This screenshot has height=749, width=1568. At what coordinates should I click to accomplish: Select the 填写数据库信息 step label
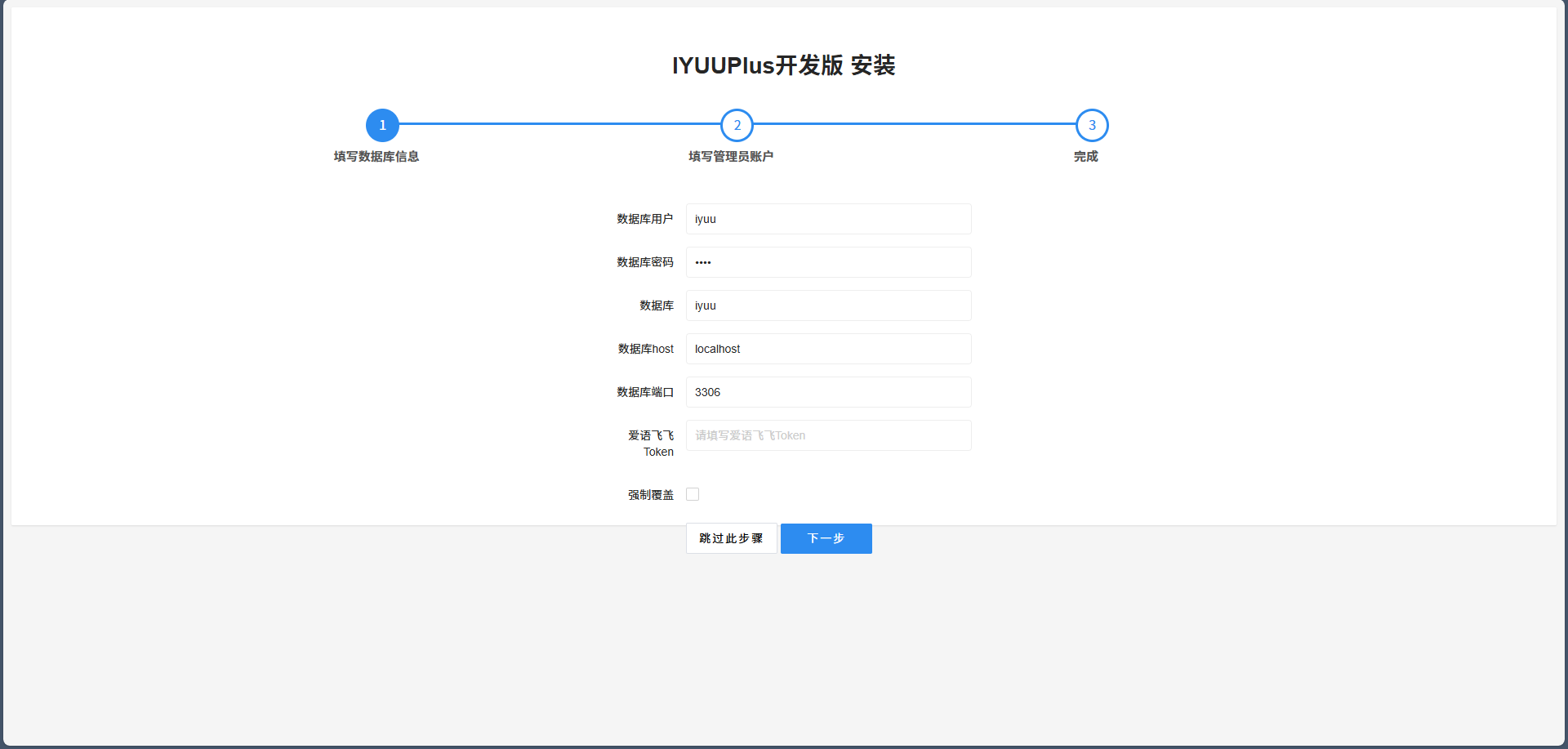pyautogui.click(x=376, y=157)
